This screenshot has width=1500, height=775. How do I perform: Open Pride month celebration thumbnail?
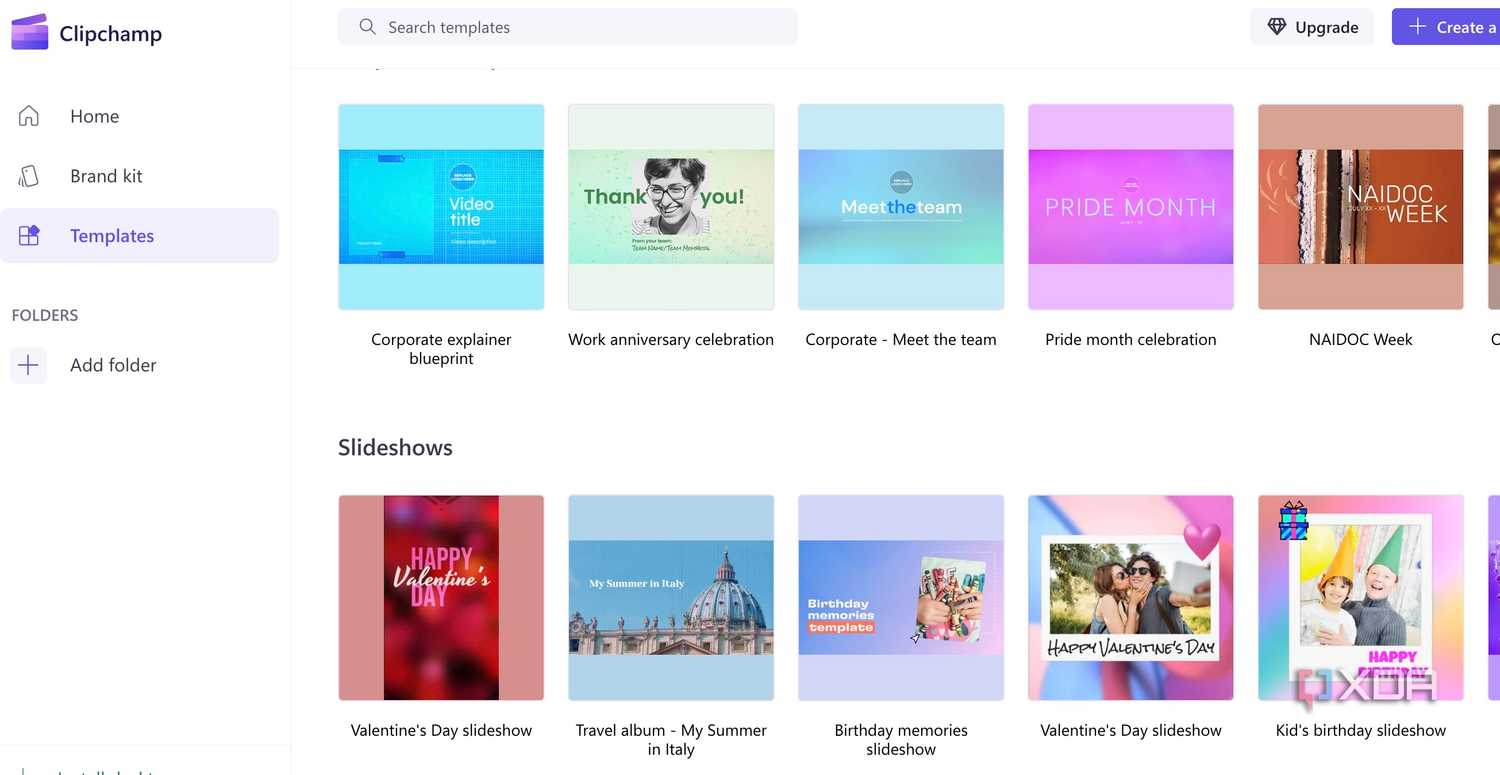tap(1131, 207)
